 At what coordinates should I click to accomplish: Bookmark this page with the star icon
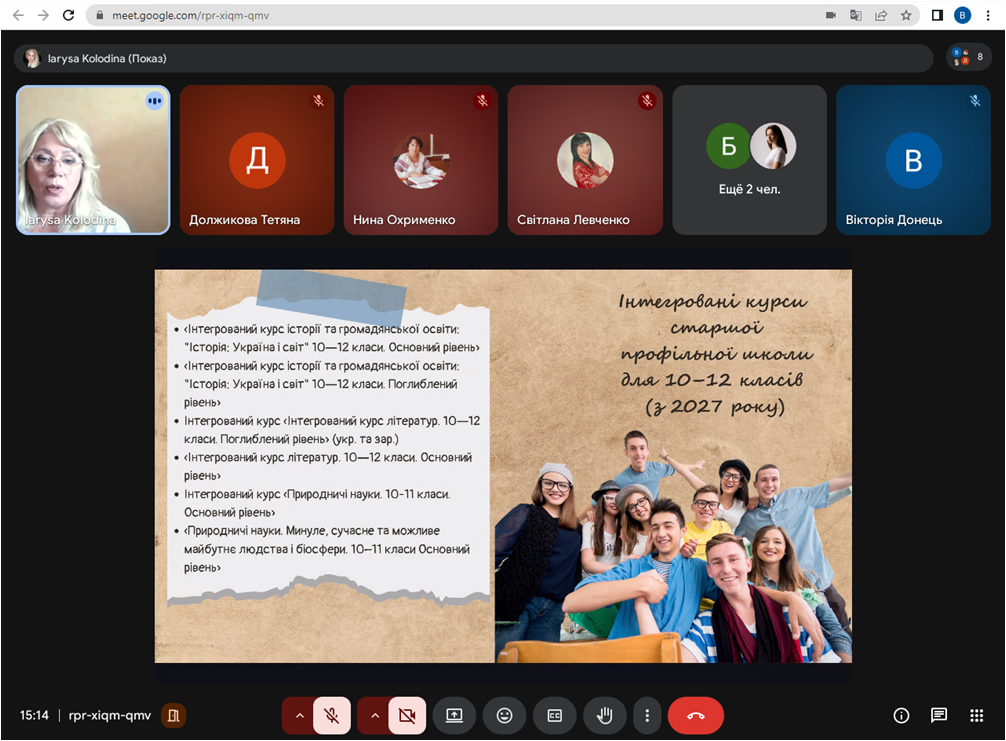point(906,15)
